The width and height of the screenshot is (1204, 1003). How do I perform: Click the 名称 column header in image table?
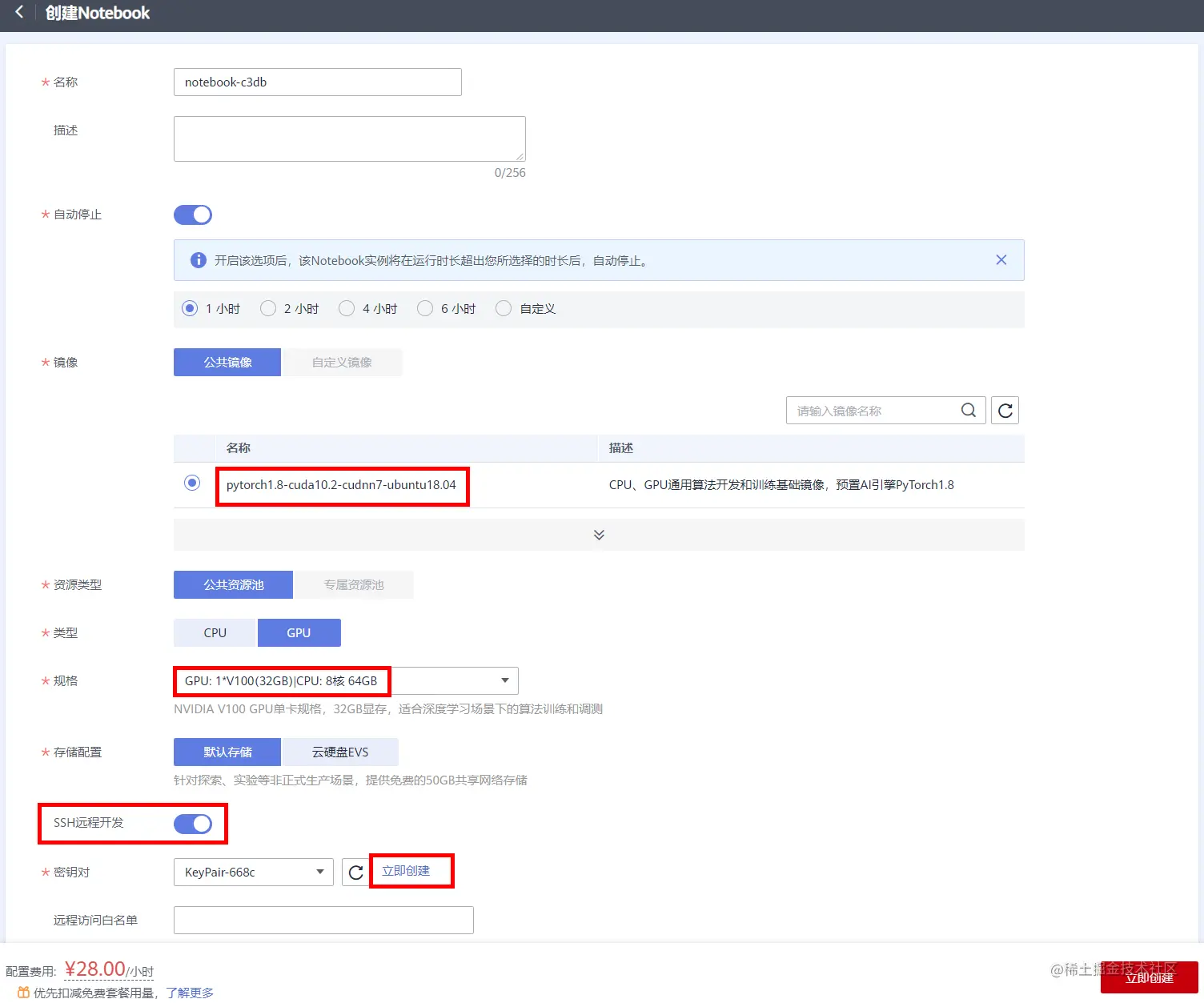tap(239, 448)
